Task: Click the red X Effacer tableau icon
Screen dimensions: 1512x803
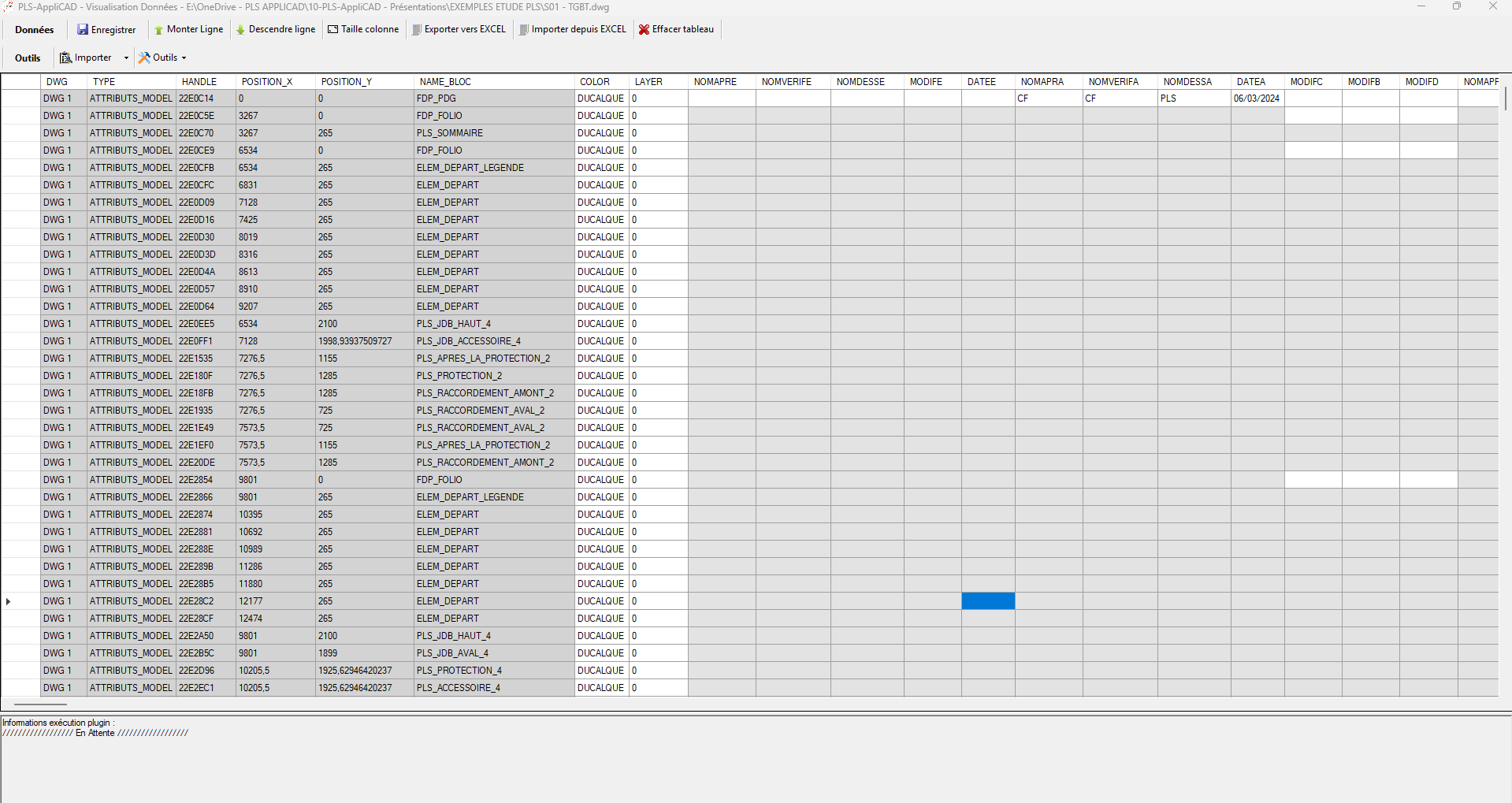Action: [x=644, y=29]
